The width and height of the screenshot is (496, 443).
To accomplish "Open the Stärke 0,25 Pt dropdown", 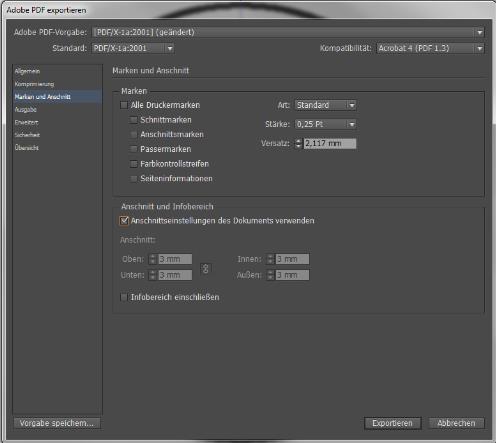I will [x=325, y=124].
